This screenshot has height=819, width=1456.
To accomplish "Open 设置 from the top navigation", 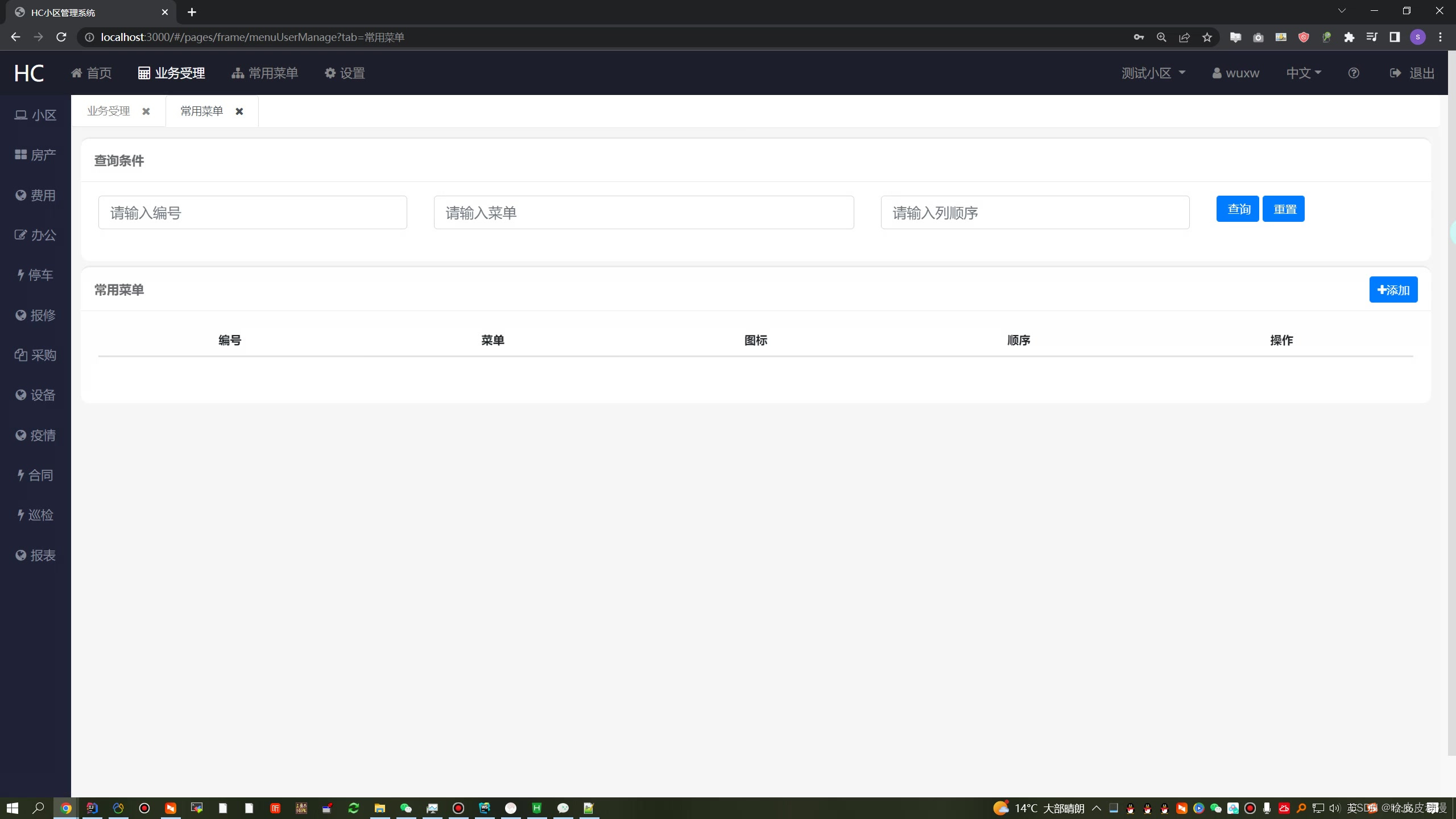I will [345, 73].
